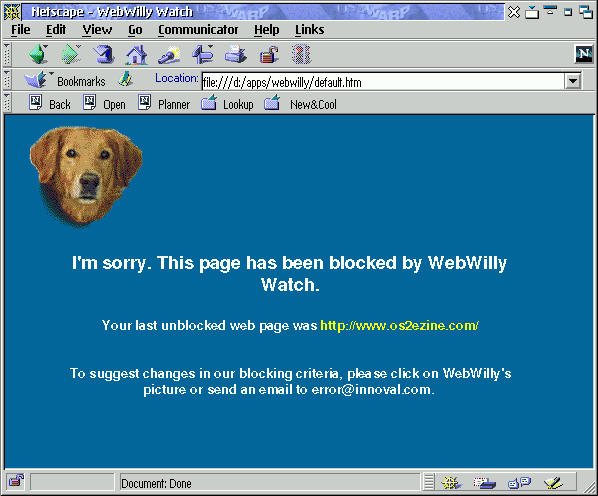Click the Search flashlight icon
598x496 pixels.
click(x=169, y=55)
